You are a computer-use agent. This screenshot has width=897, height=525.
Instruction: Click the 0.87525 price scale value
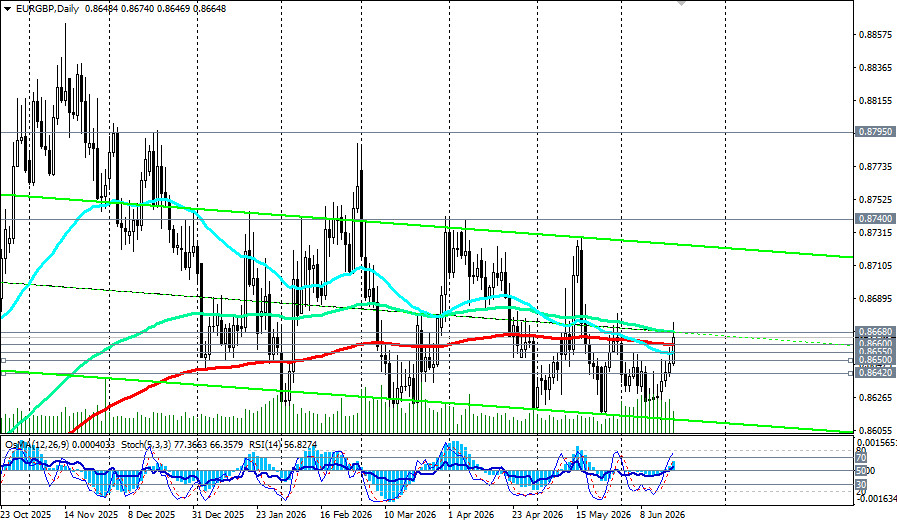(x=875, y=200)
